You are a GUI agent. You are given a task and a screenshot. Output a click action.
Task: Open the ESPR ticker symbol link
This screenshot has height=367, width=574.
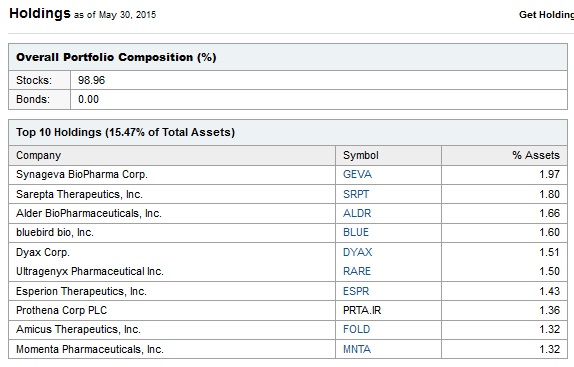pos(356,291)
